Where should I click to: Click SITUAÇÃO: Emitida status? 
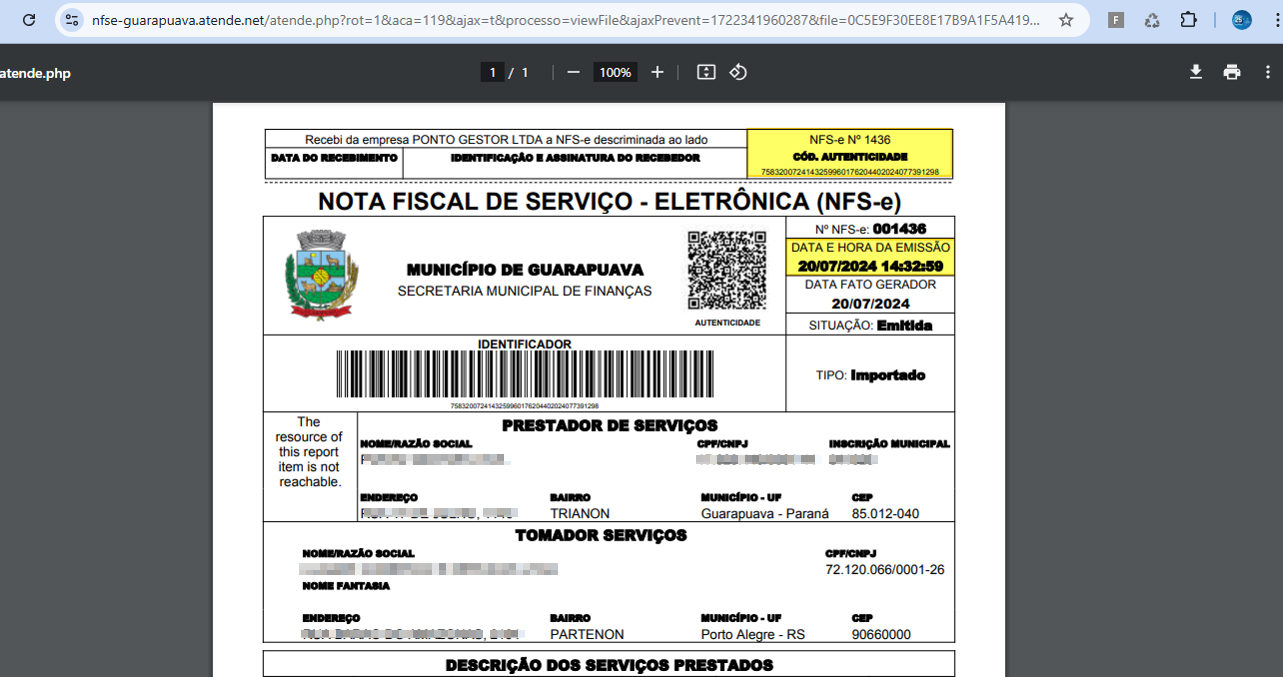(870, 325)
